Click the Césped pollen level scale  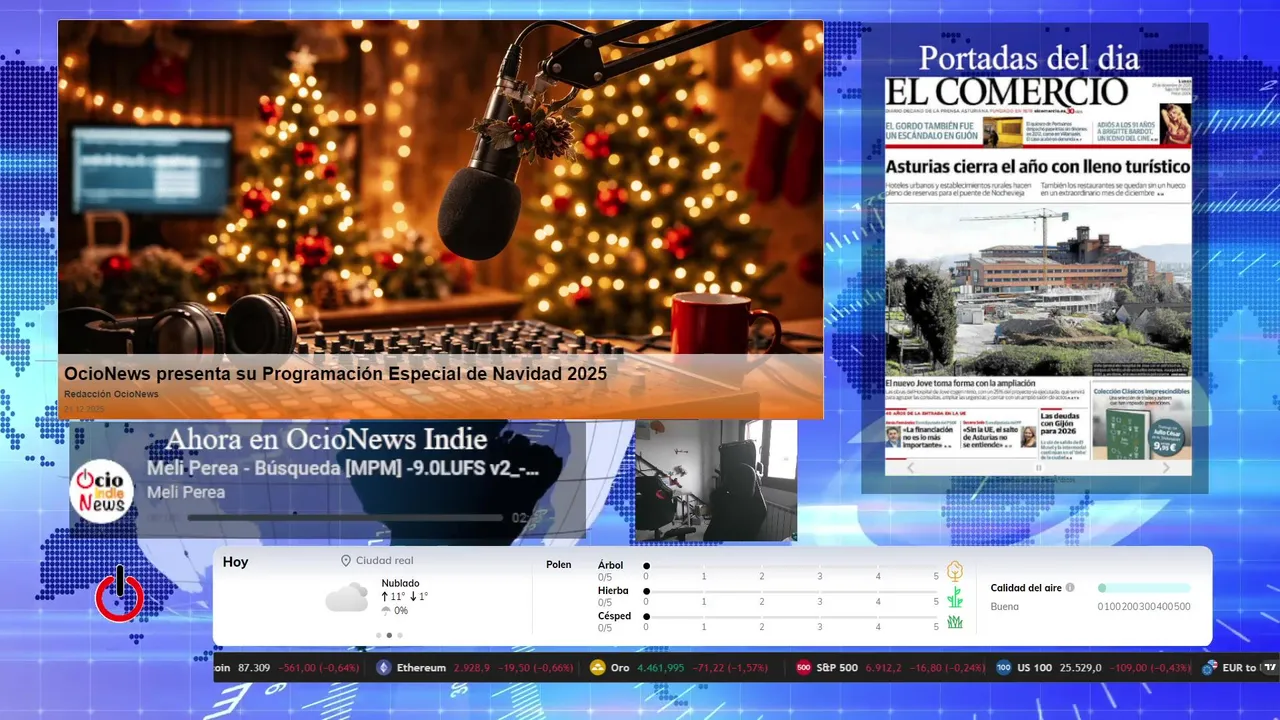792,621
